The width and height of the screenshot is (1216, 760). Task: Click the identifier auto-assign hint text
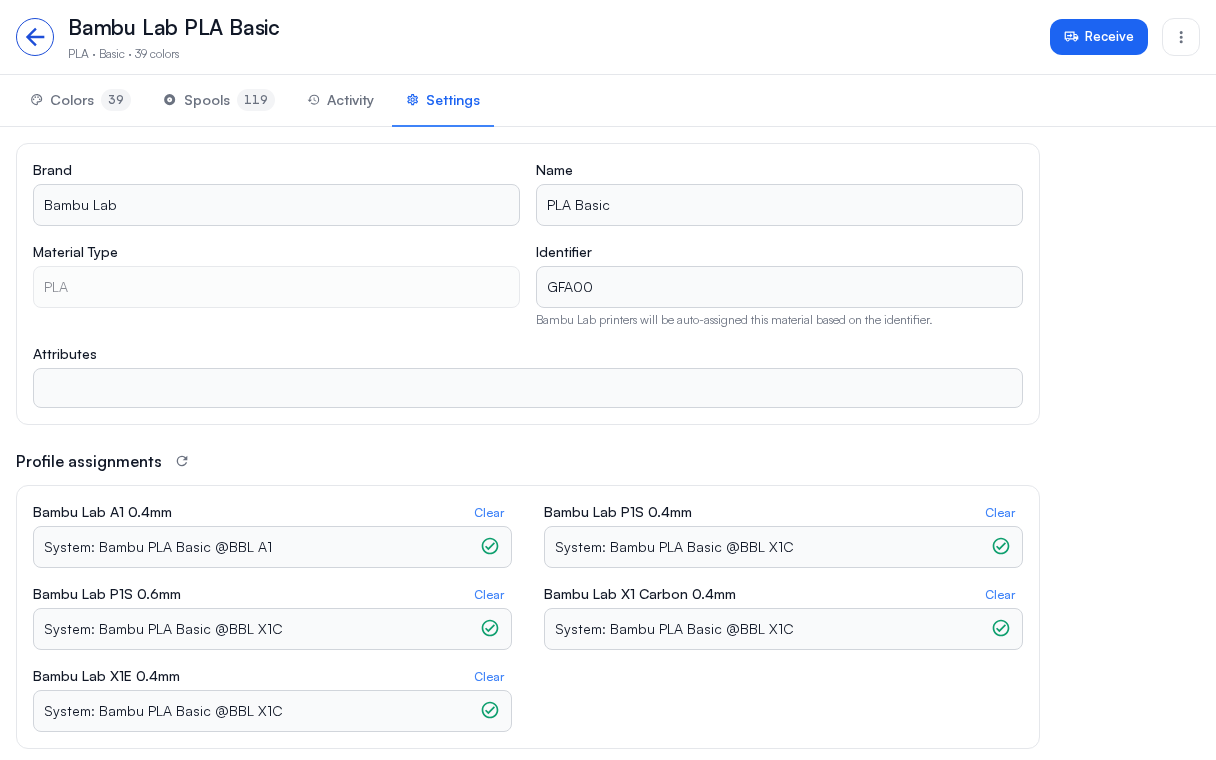coord(734,320)
